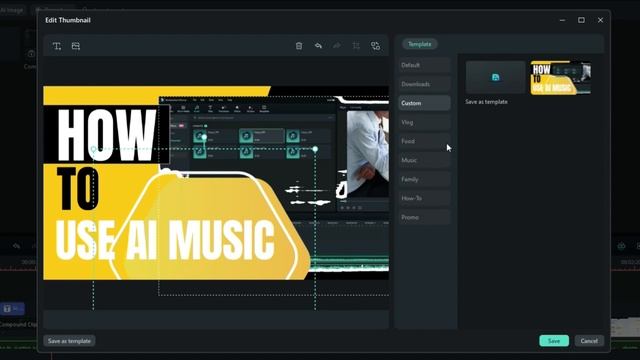Choose the Vlog template category
The height and width of the screenshot is (360, 640).
(x=424, y=122)
